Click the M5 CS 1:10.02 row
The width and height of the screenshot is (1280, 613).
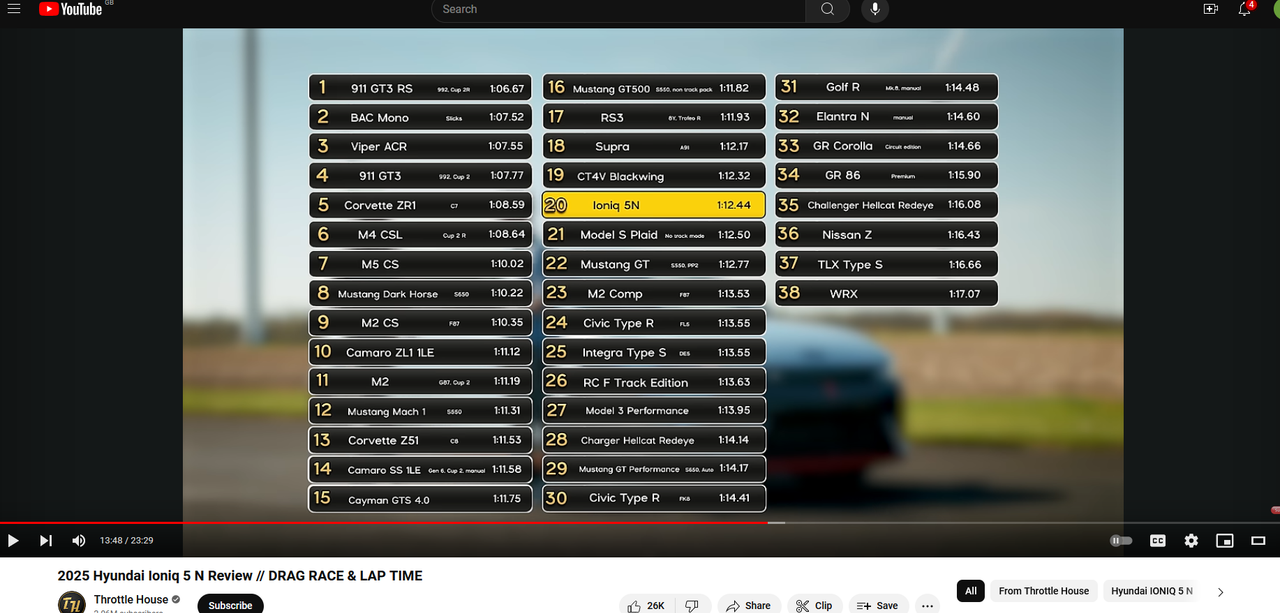(x=420, y=264)
